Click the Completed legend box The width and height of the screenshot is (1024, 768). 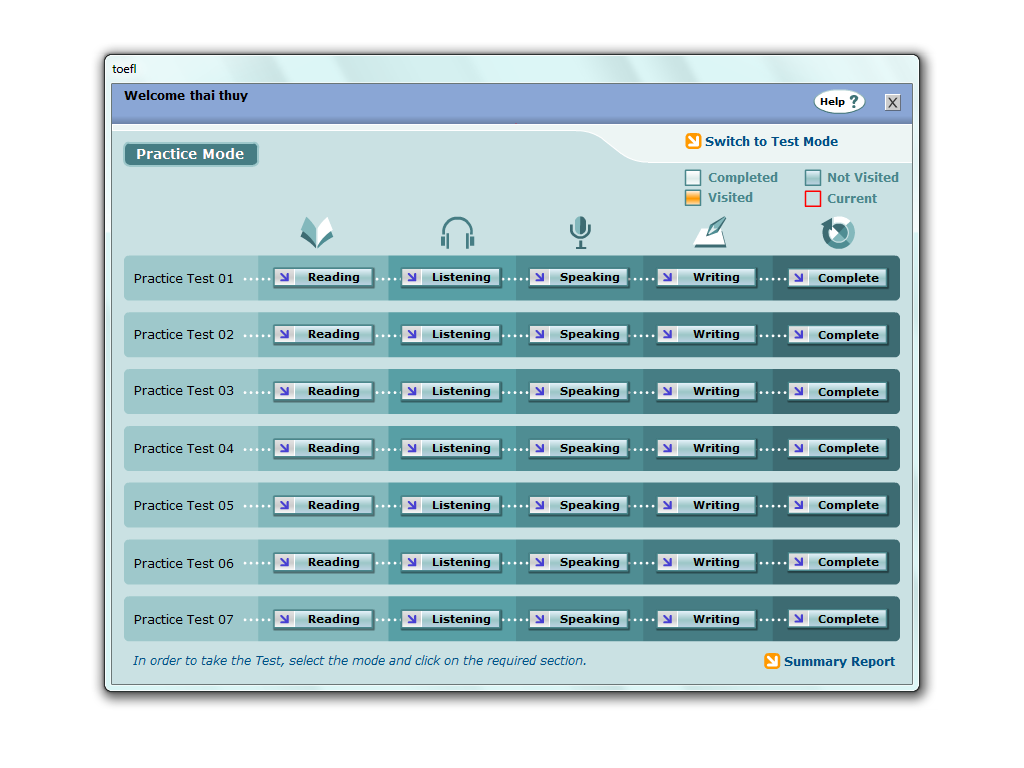693,178
